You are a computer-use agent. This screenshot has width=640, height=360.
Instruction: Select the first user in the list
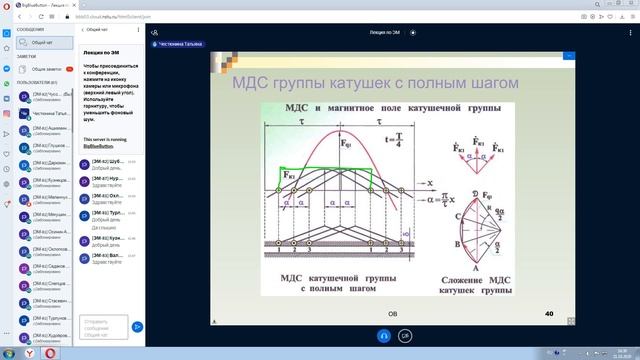coord(44,96)
